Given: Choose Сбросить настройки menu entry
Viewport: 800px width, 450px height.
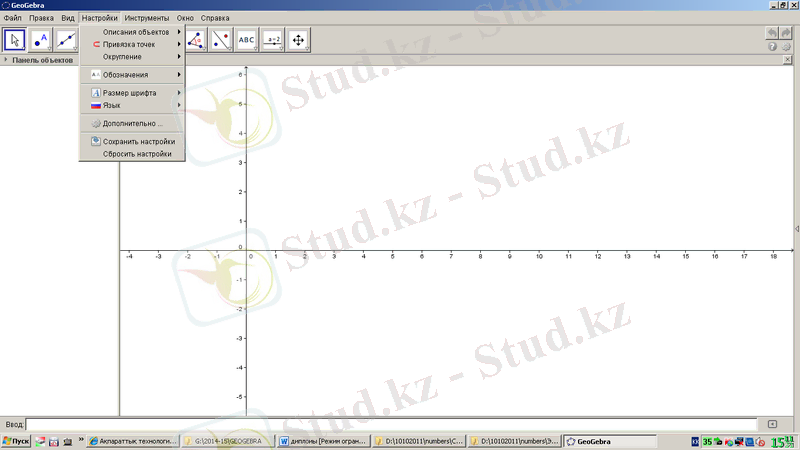Looking at the screenshot, I should tap(132, 154).
